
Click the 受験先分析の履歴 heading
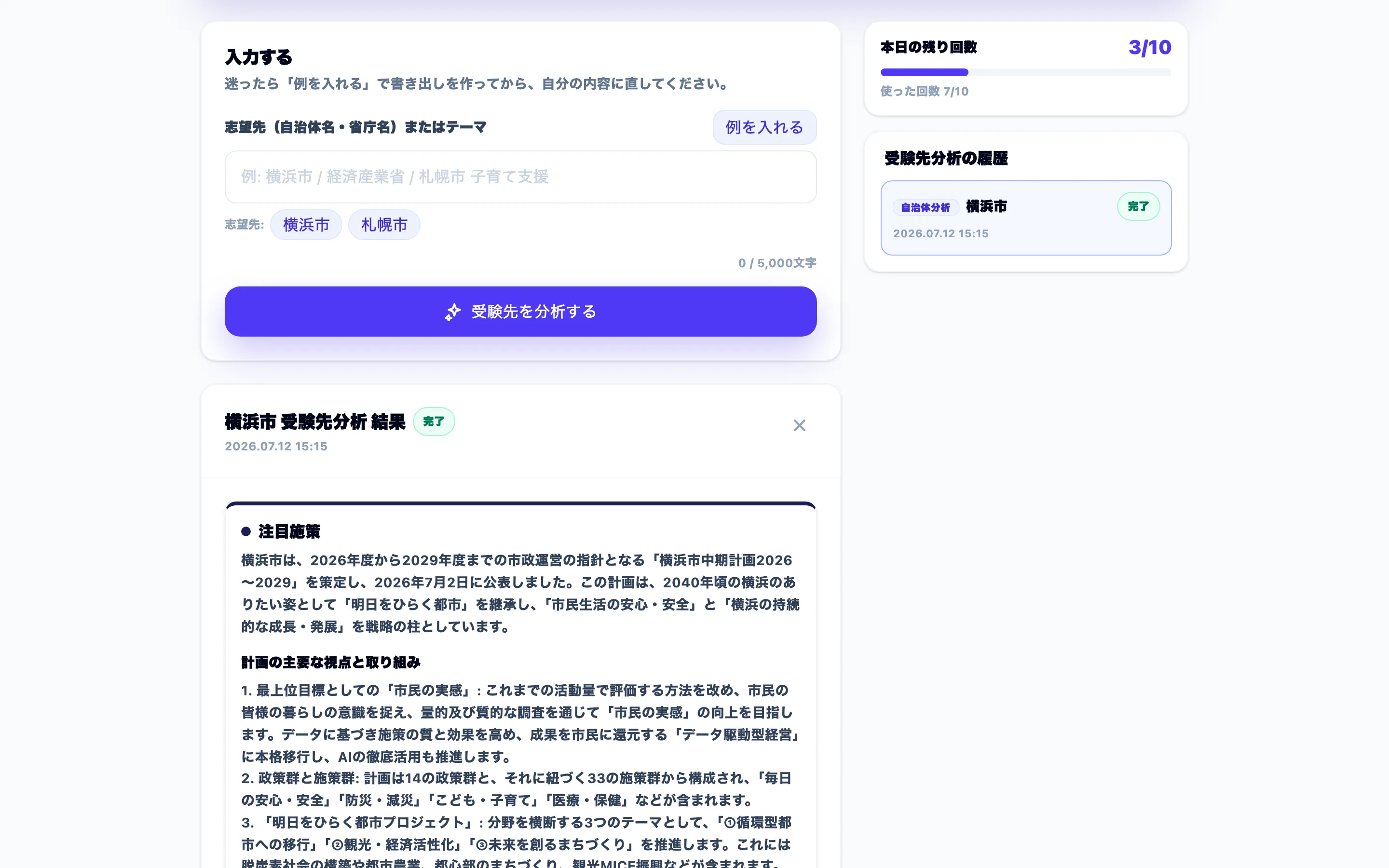946,159
